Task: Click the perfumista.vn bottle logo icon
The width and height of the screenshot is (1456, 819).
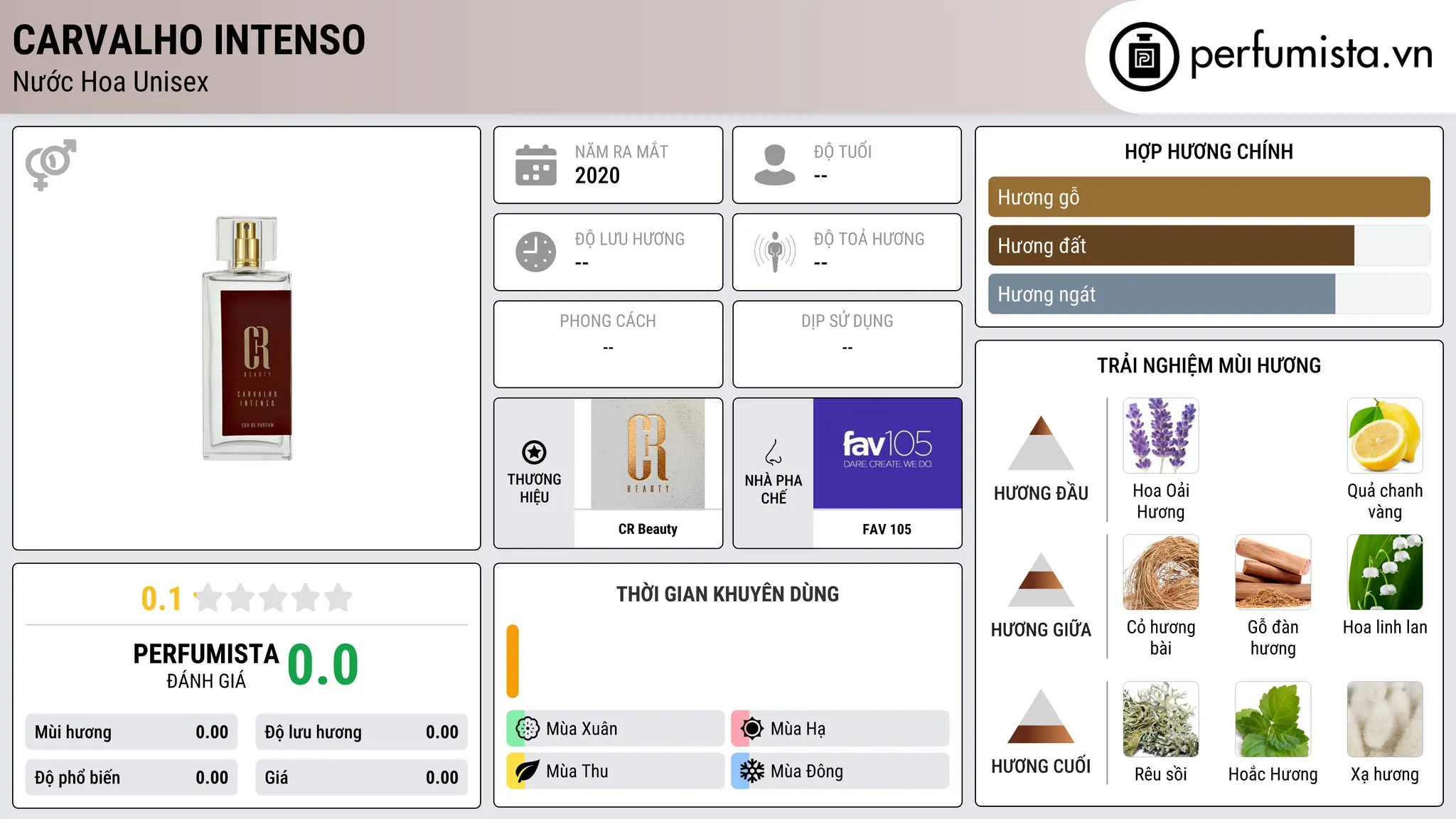Action: [1144, 57]
